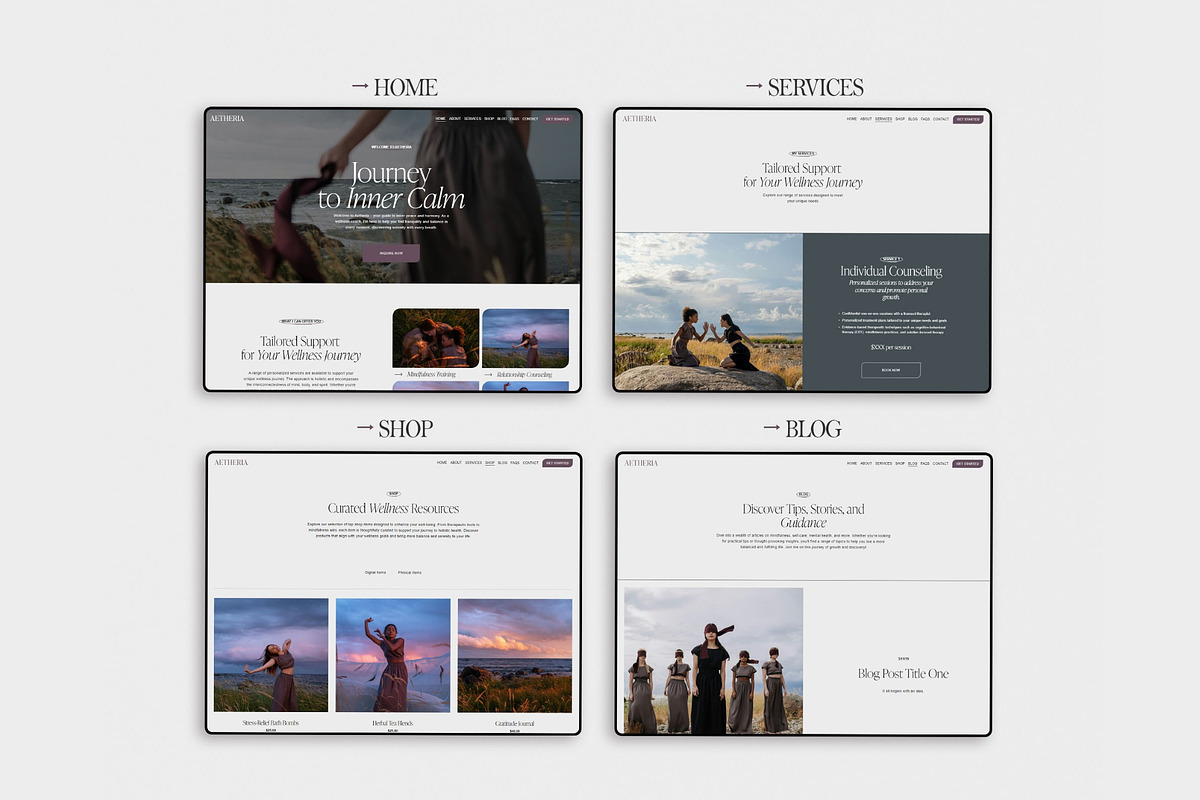The height and width of the screenshot is (800, 1200).
Task: Click the arrow beside Relationship Counseling
Action: (489, 375)
